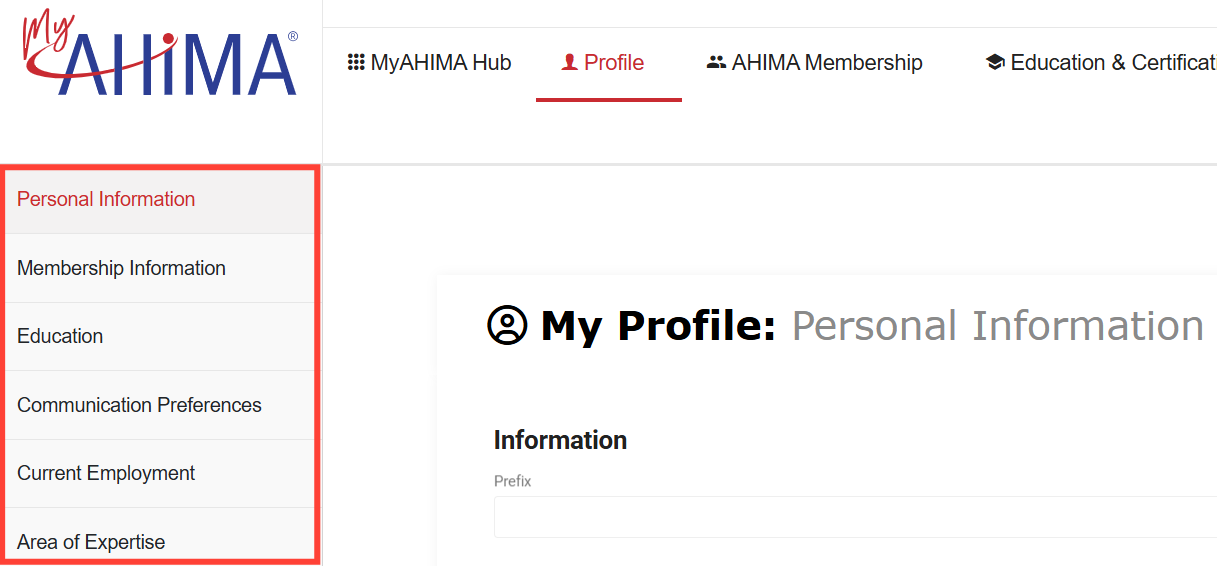Select Personal Information in the sidebar
This screenshot has width=1217, height=566.
(106, 199)
